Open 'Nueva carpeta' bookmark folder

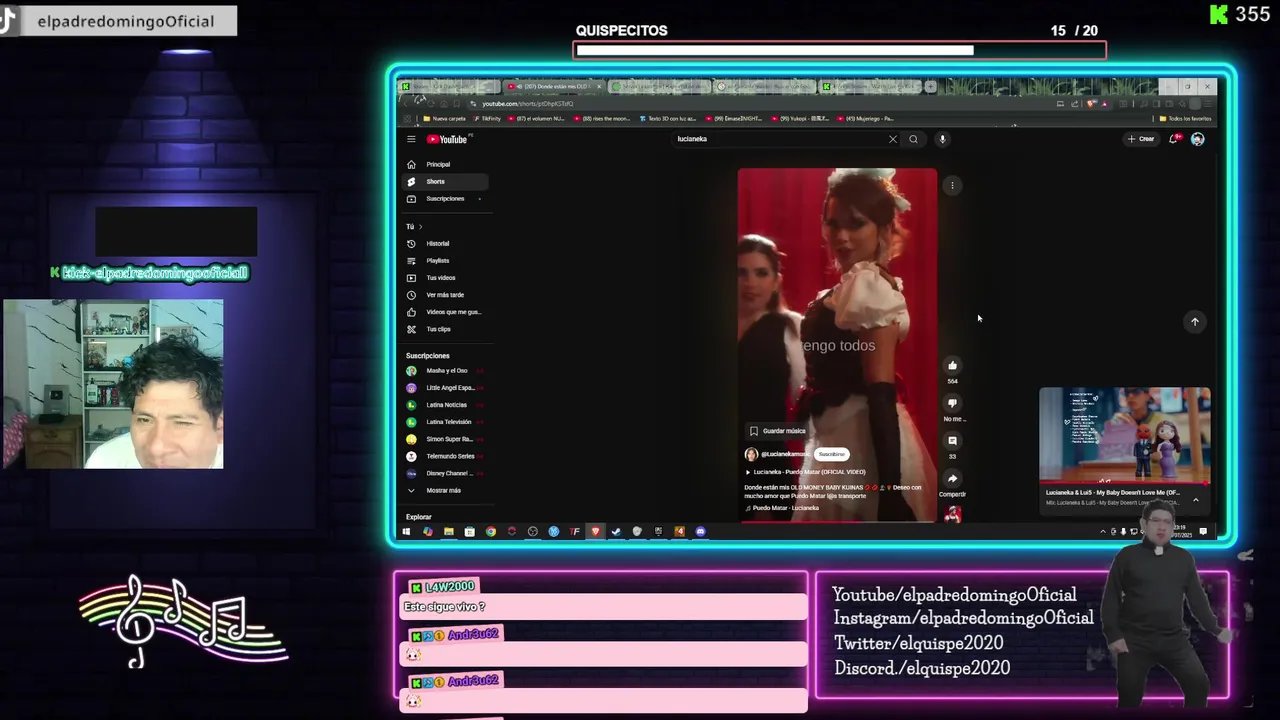tap(445, 118)
